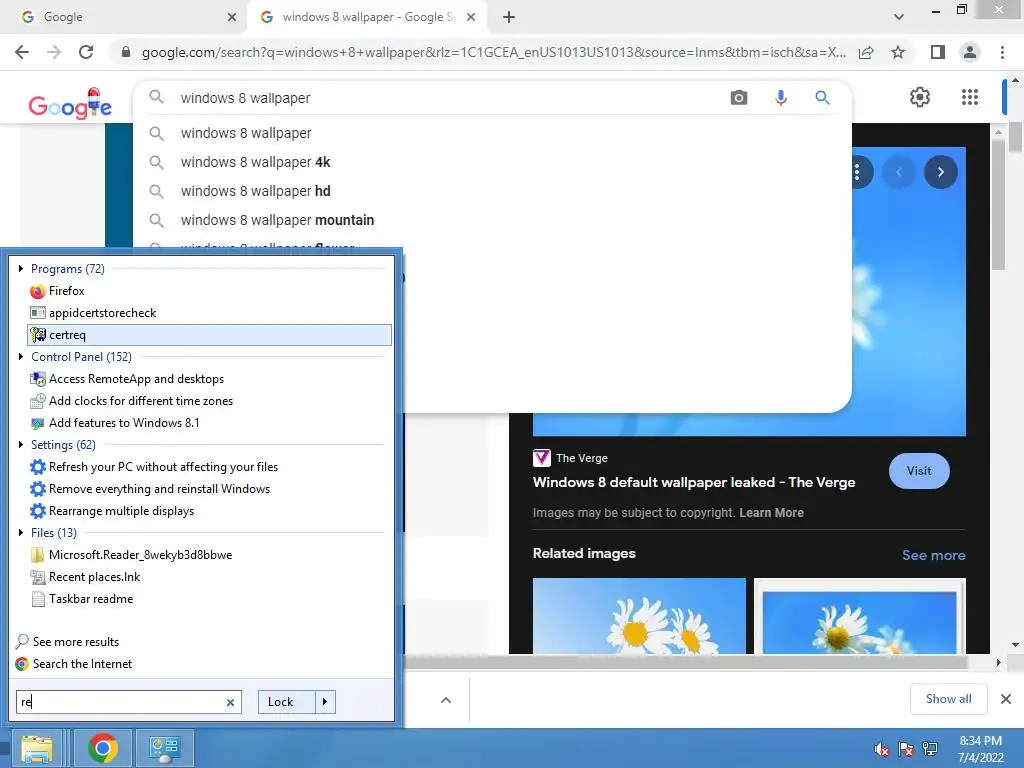Click the muted volume tray icon
Viewport: 1024px width, 768px height.
882,749
